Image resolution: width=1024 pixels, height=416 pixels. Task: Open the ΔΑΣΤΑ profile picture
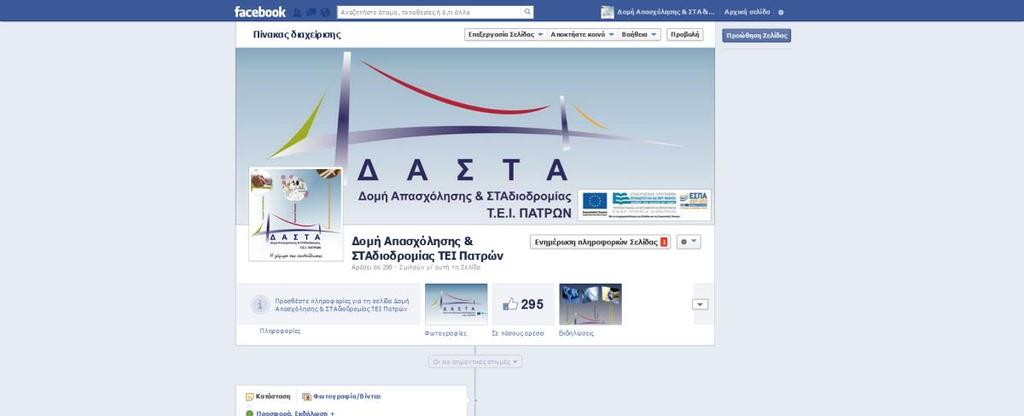(296, 214)
